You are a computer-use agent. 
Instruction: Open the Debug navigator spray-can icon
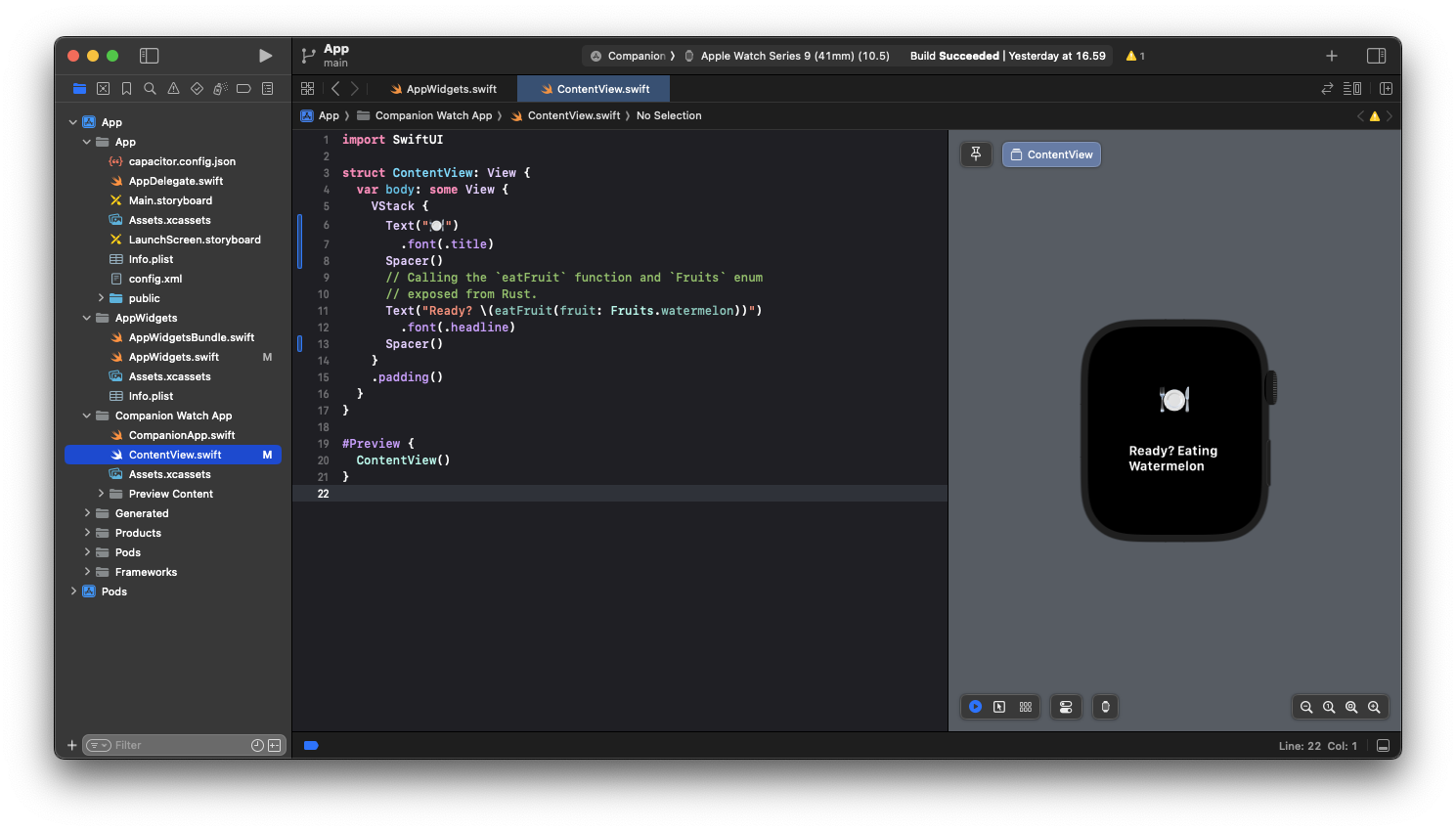pyautogui.click(x=220, y=89)
